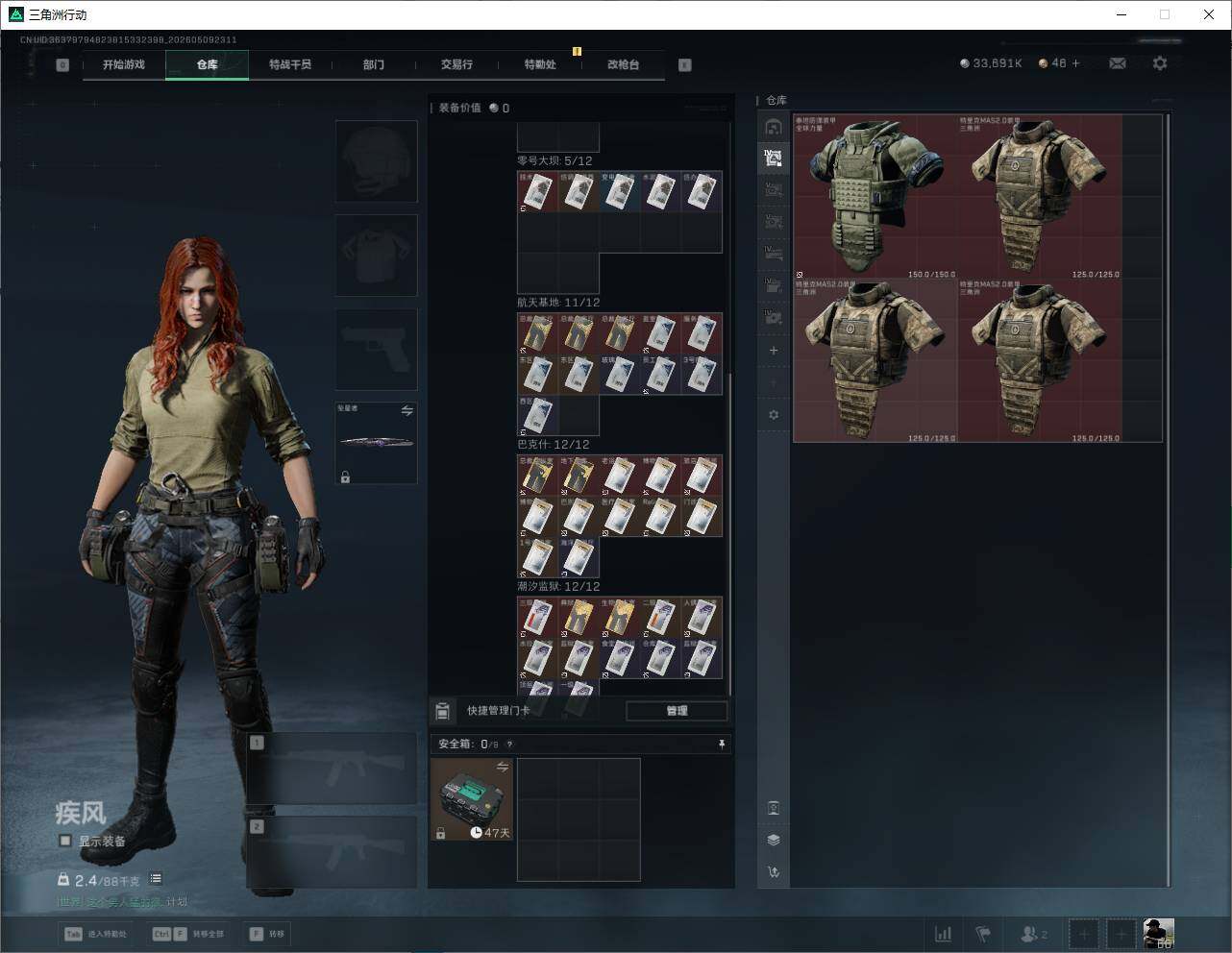Open the settings gear in top bar
Screen dimensions: 1232x953
[1160, 63]
